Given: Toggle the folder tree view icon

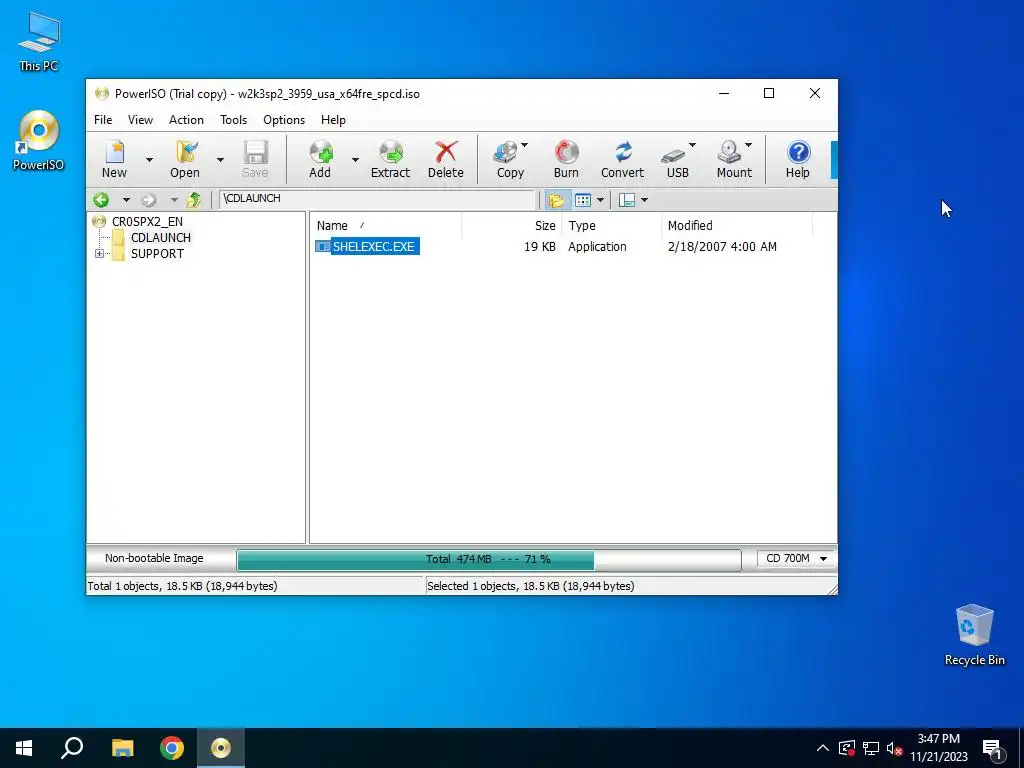Looking at the screenshot, I should click(x=556, y=200).
